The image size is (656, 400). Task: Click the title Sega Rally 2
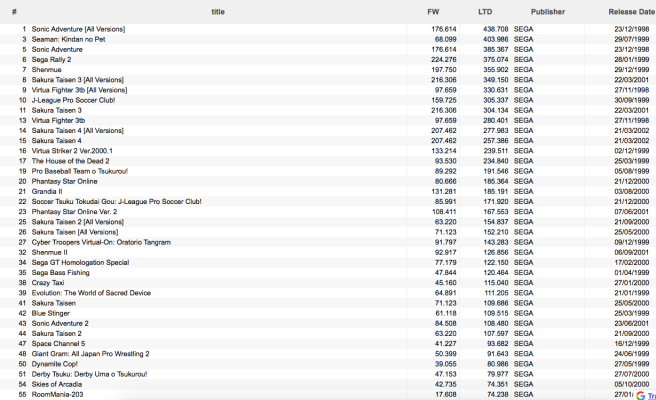pyautogui.click(x=51, y=59)
